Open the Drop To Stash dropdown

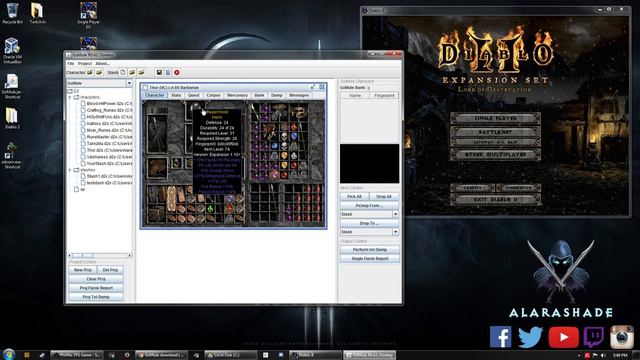click(395, 232)
